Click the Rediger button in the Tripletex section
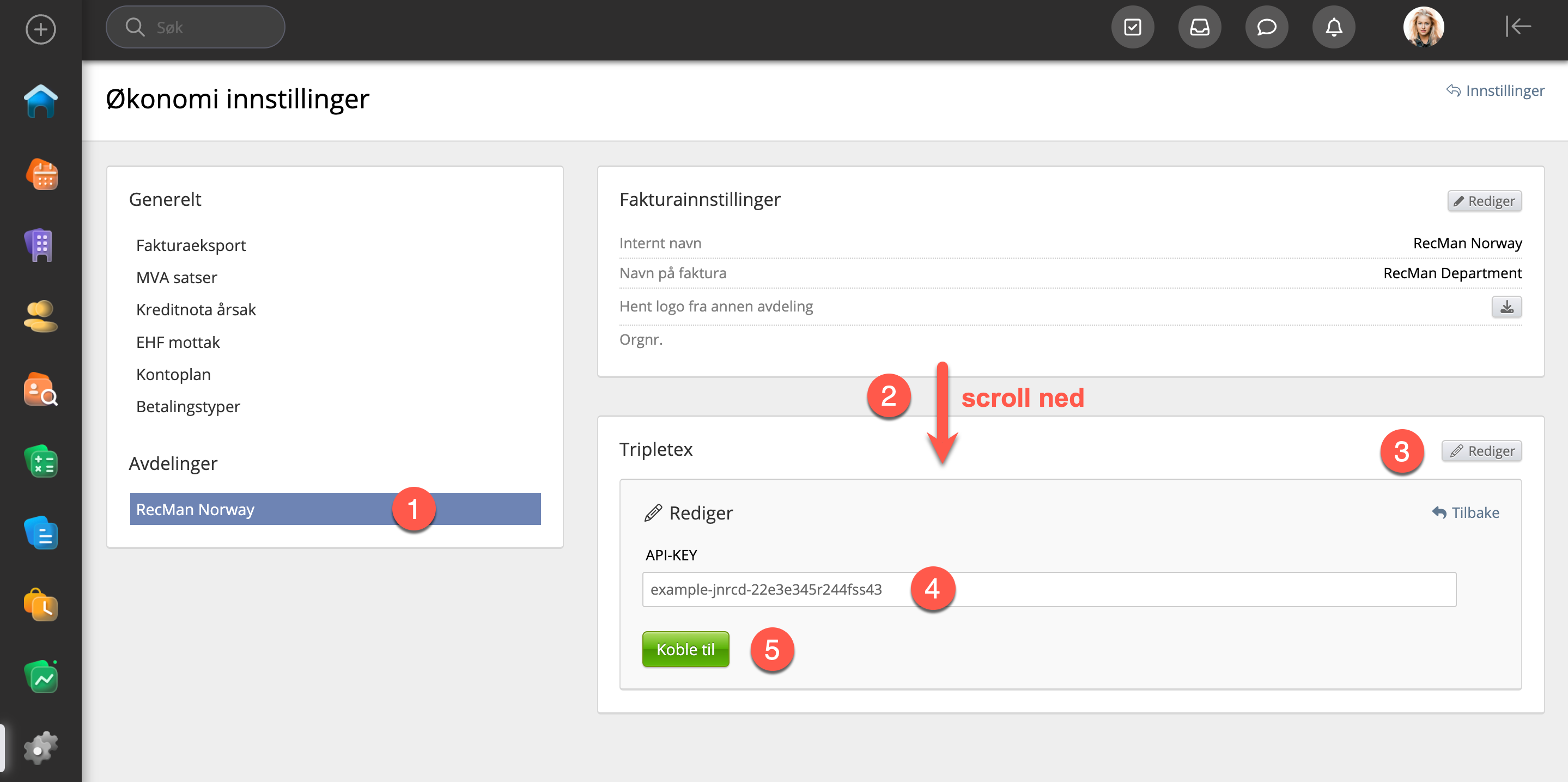The height and width of the screenshot is (782, 1568). tap(1481, 451)
